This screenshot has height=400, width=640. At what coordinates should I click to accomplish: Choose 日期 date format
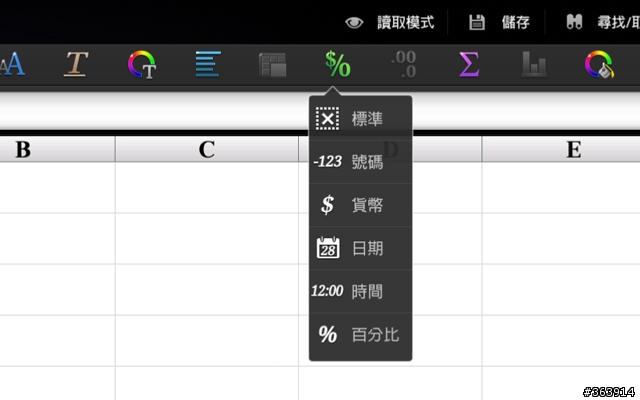(x=360, y=248)
